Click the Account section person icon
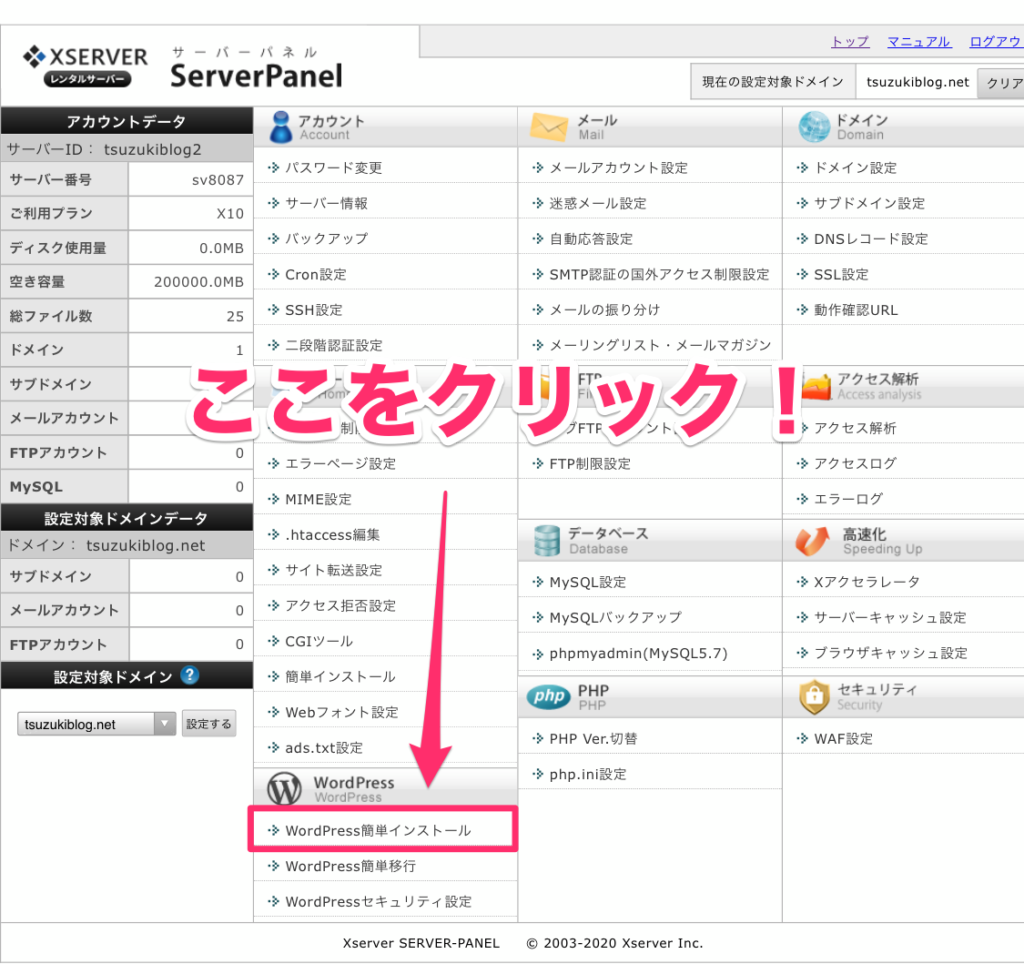 [x=281, y=127]
